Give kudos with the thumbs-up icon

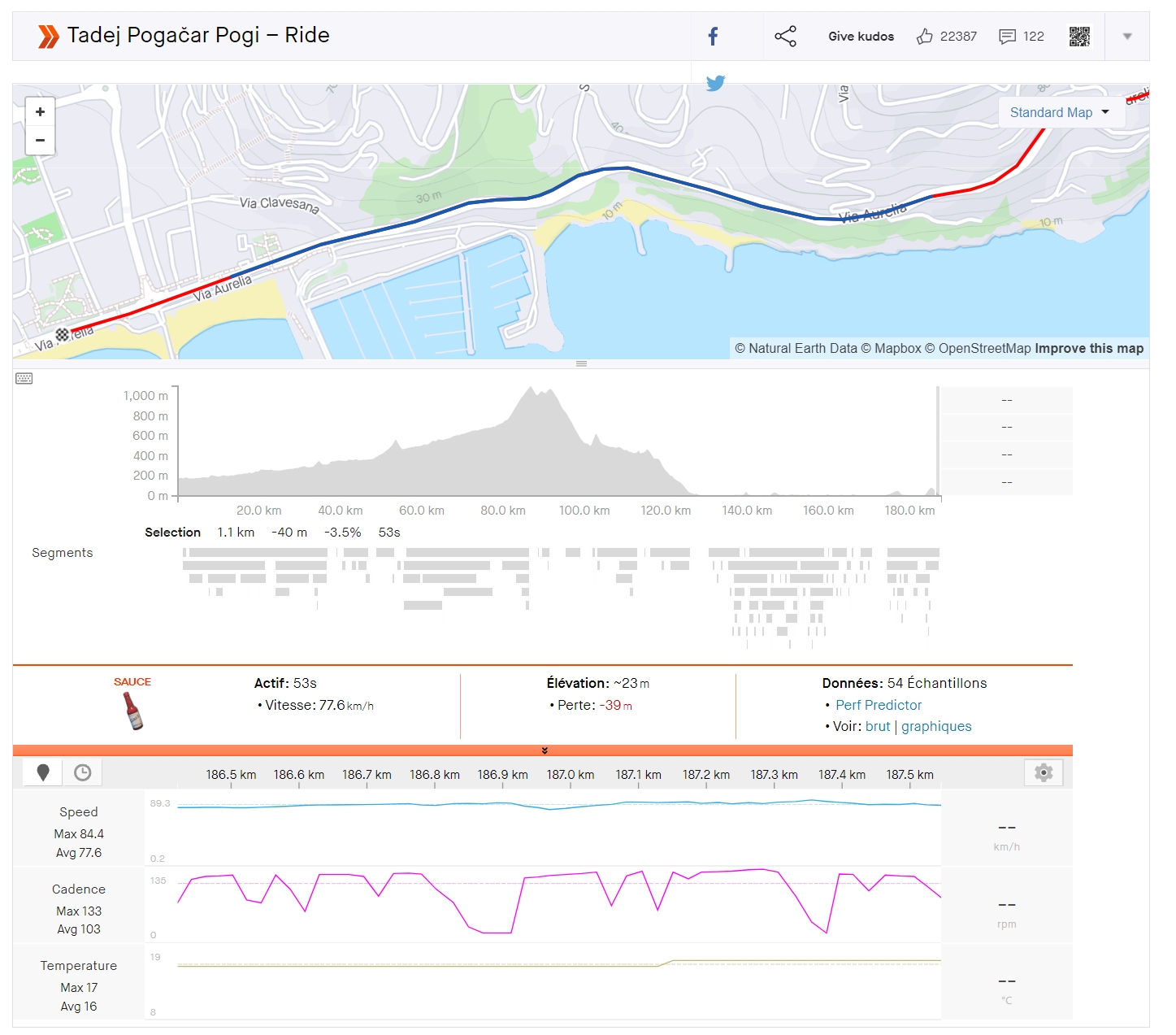pyautogui.click(x=924, y=36)
